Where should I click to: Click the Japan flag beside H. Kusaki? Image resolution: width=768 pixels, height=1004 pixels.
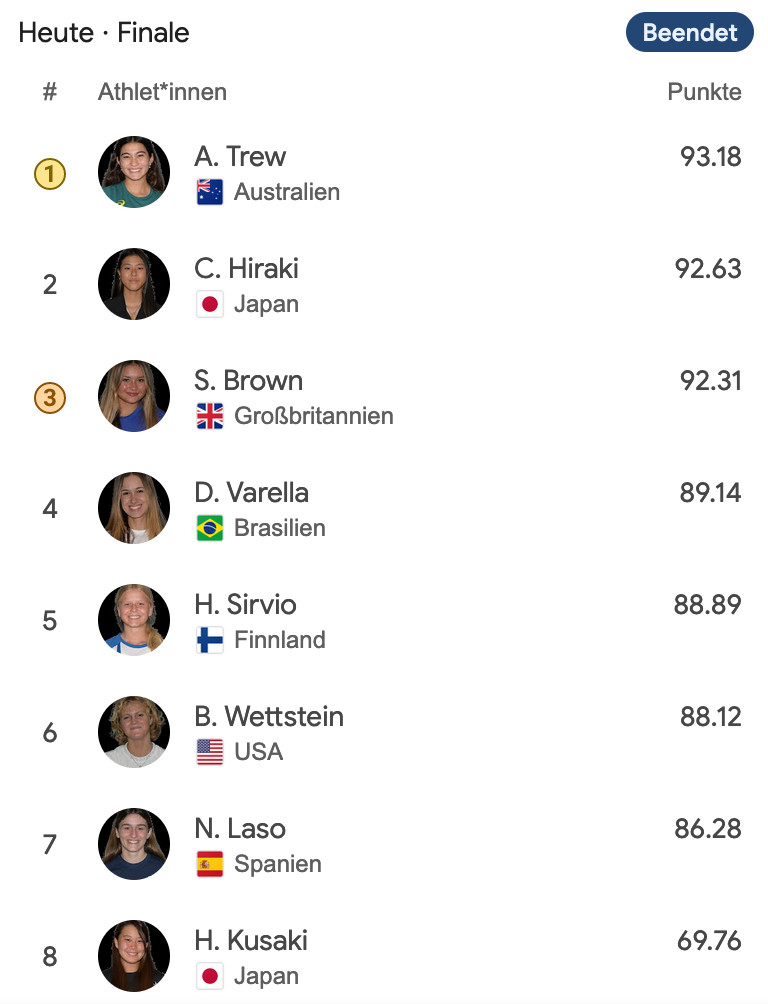[210, 976]
